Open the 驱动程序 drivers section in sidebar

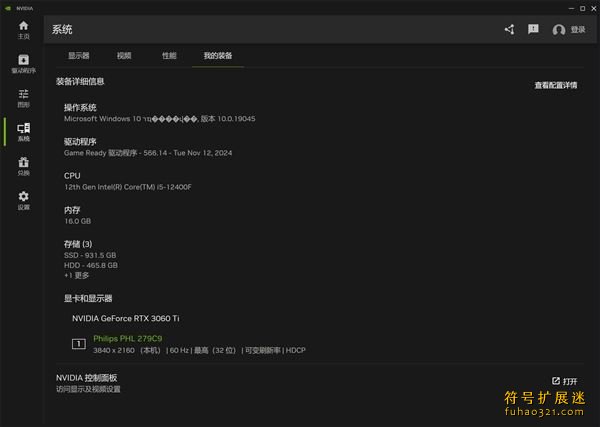23,64
